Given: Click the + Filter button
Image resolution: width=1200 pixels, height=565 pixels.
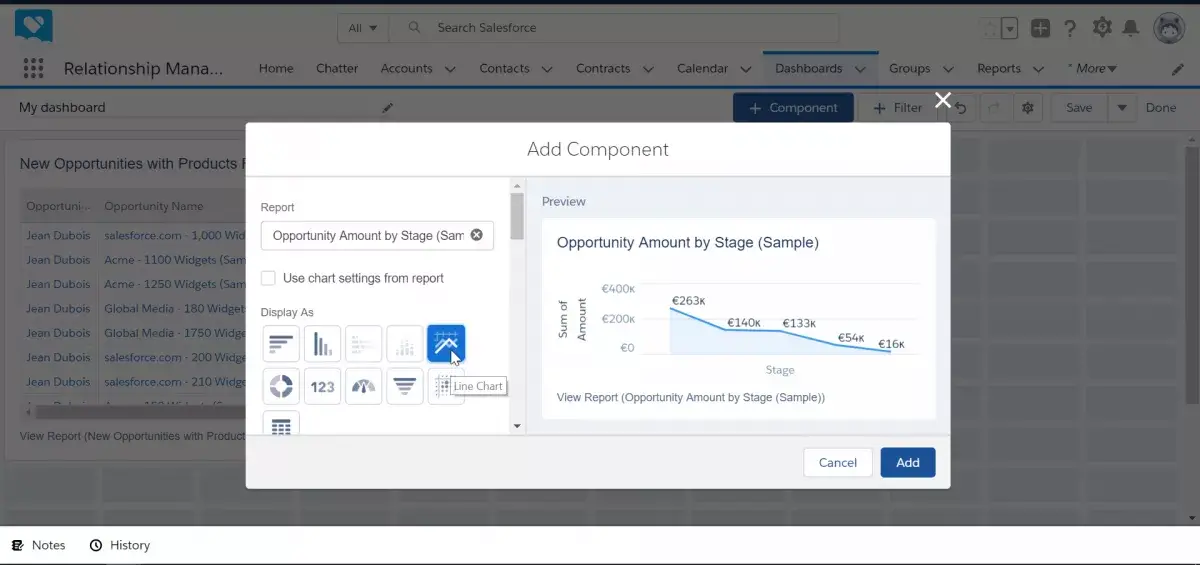Looking at the screenshot, I should pos(897,108).
